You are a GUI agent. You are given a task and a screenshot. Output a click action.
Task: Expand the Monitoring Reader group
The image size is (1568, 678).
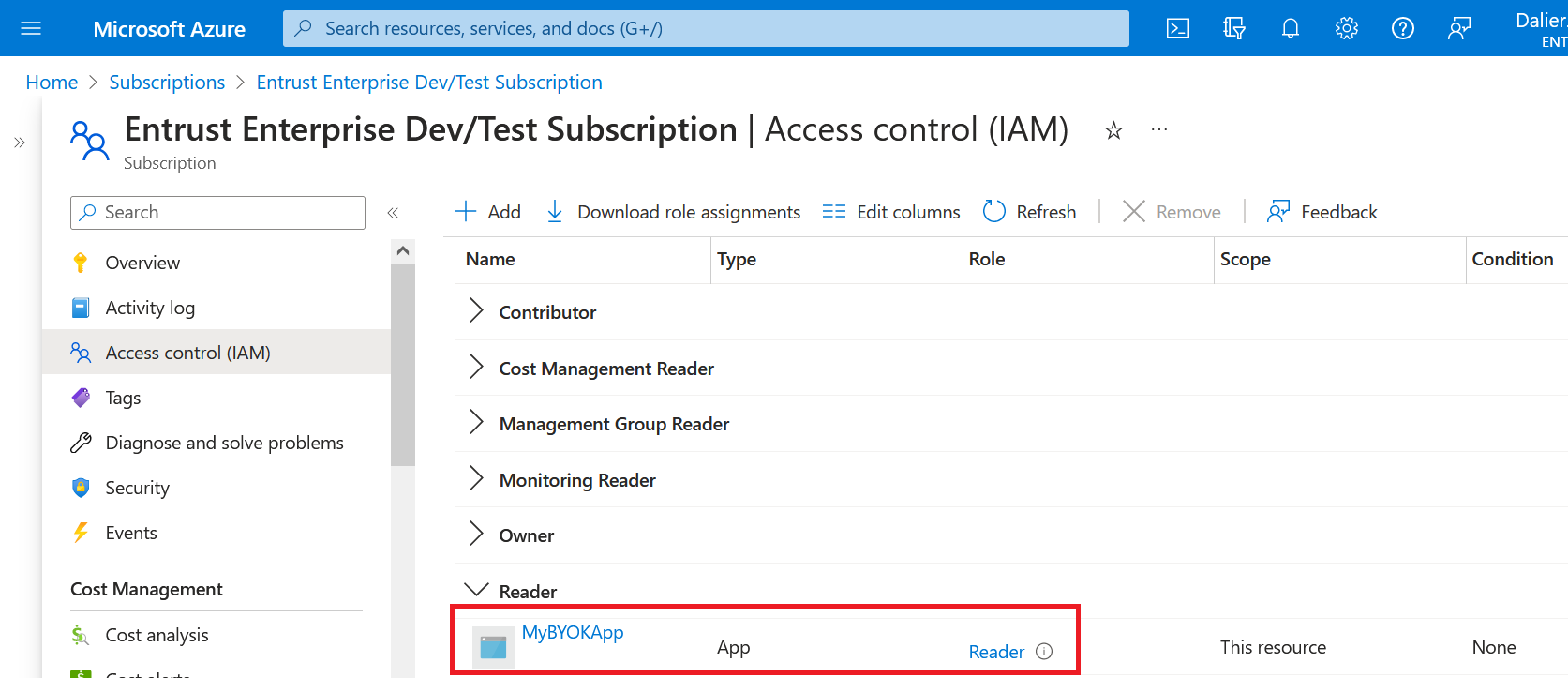point(476,479)
